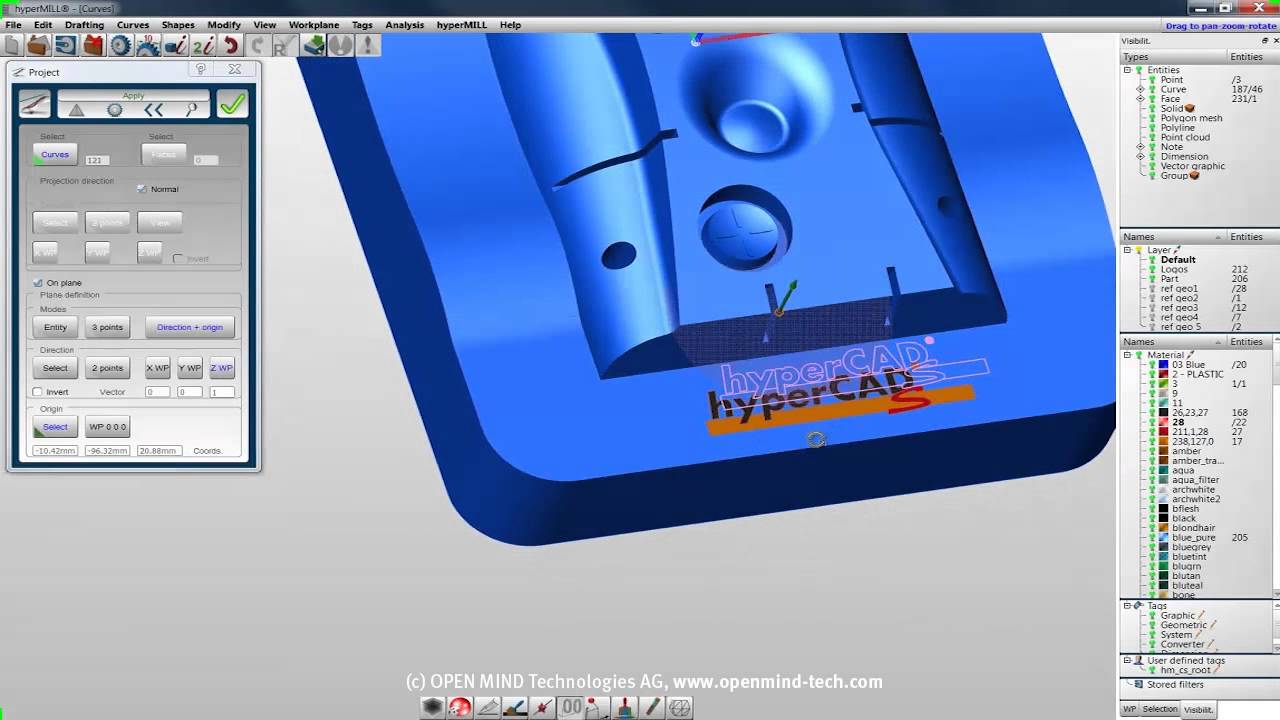Toggle visibility of the Part layer

[1152, 279]
